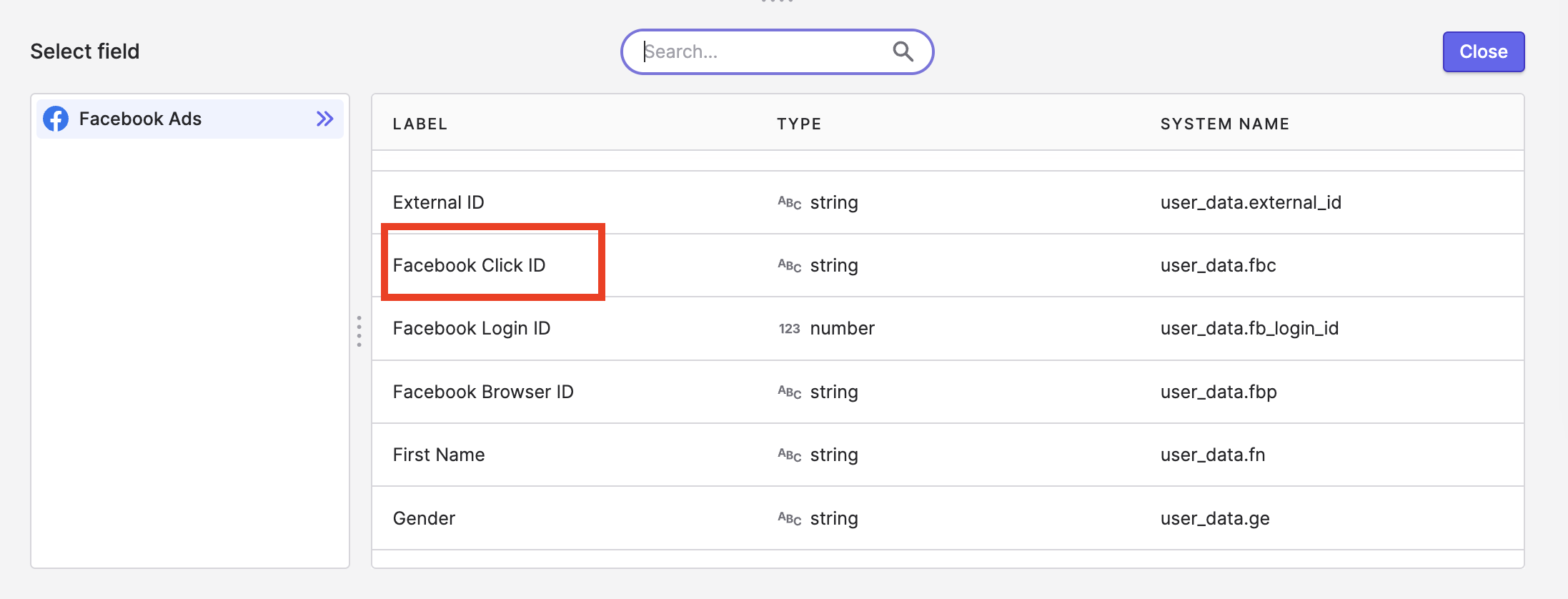1568x599 pixels.
Task: Click system name user_data.fb_login_id
Action: (1249, 328)
